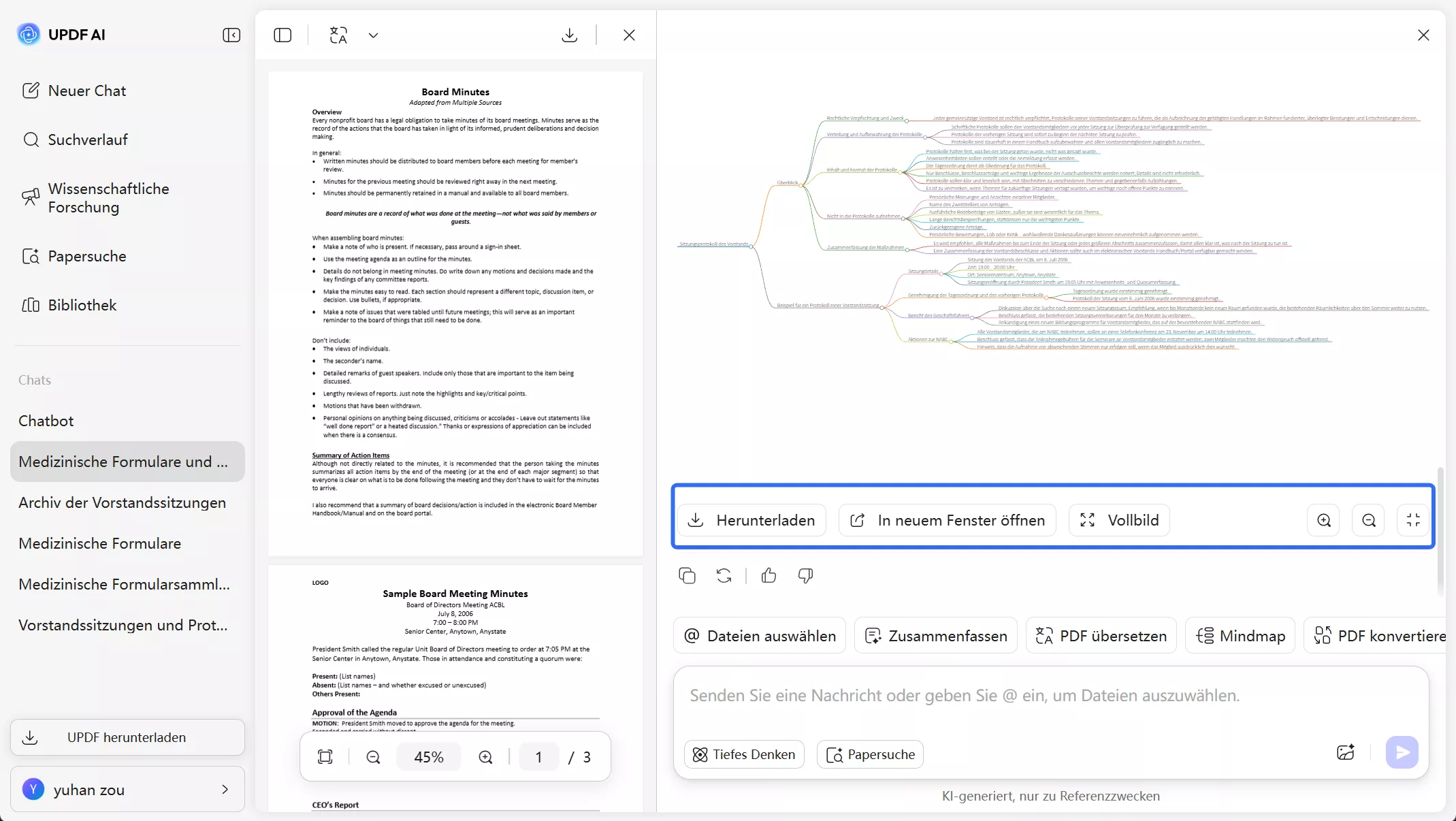Screen dimensions: 1456x821
Task: Give the response a thumbs down
Action: click(805, 575)
